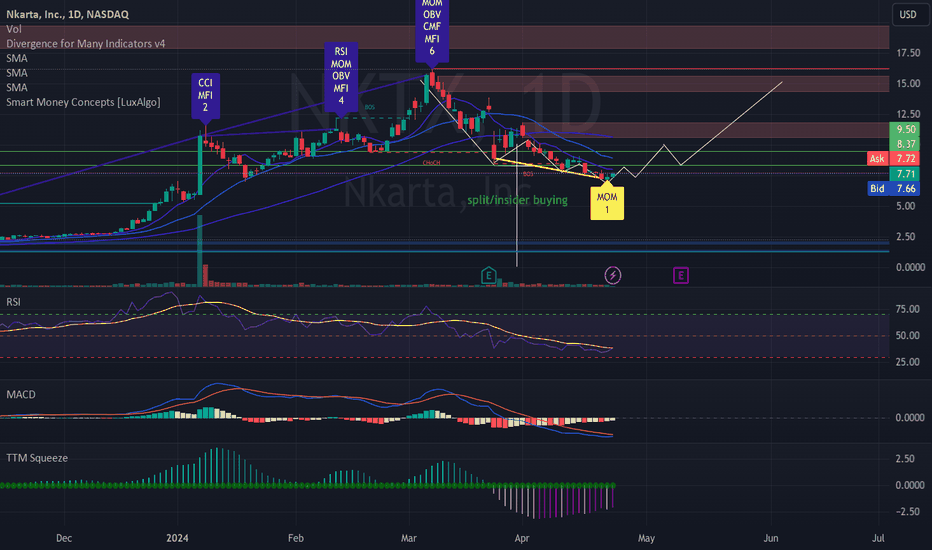Click the MOM OBV CMF MFI 6 label
Viewport: 932px width, 550px height.
pyautogui.click(x=432, y=30)
